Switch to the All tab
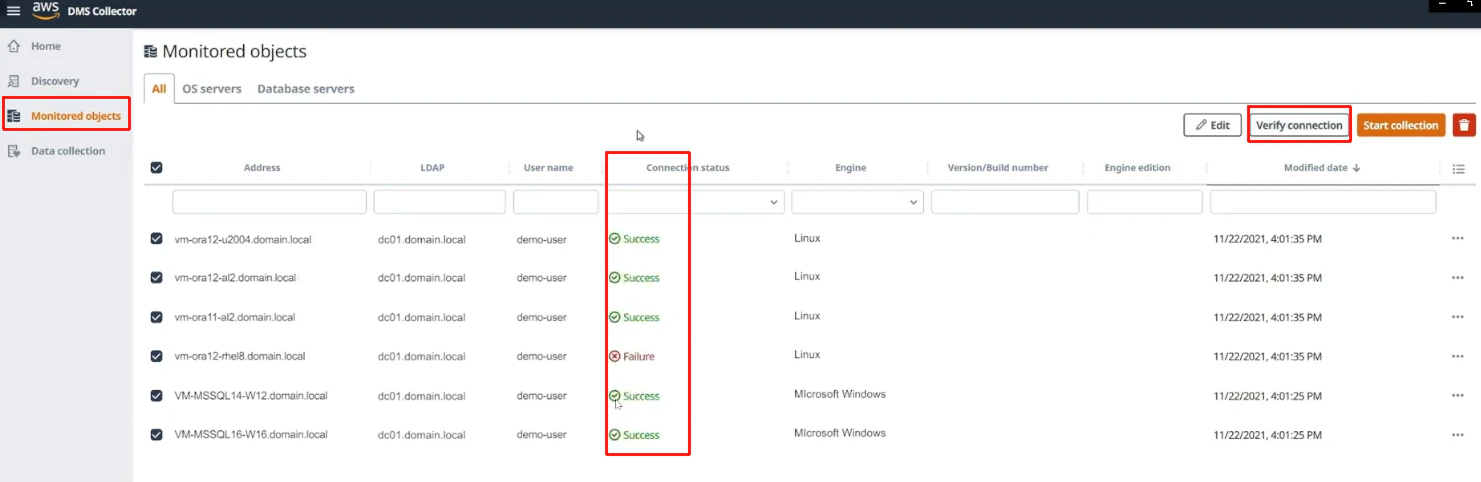 coord(159,88)
